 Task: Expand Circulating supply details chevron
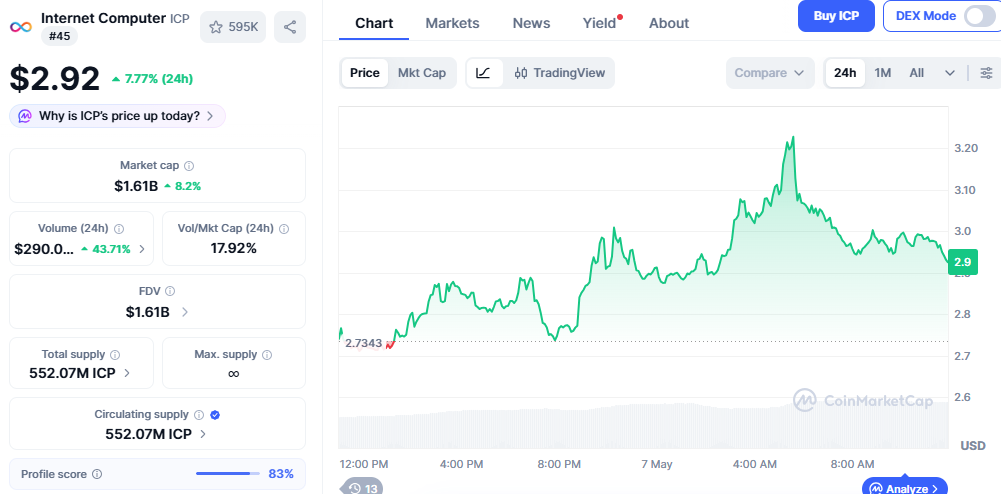[203, 434]
